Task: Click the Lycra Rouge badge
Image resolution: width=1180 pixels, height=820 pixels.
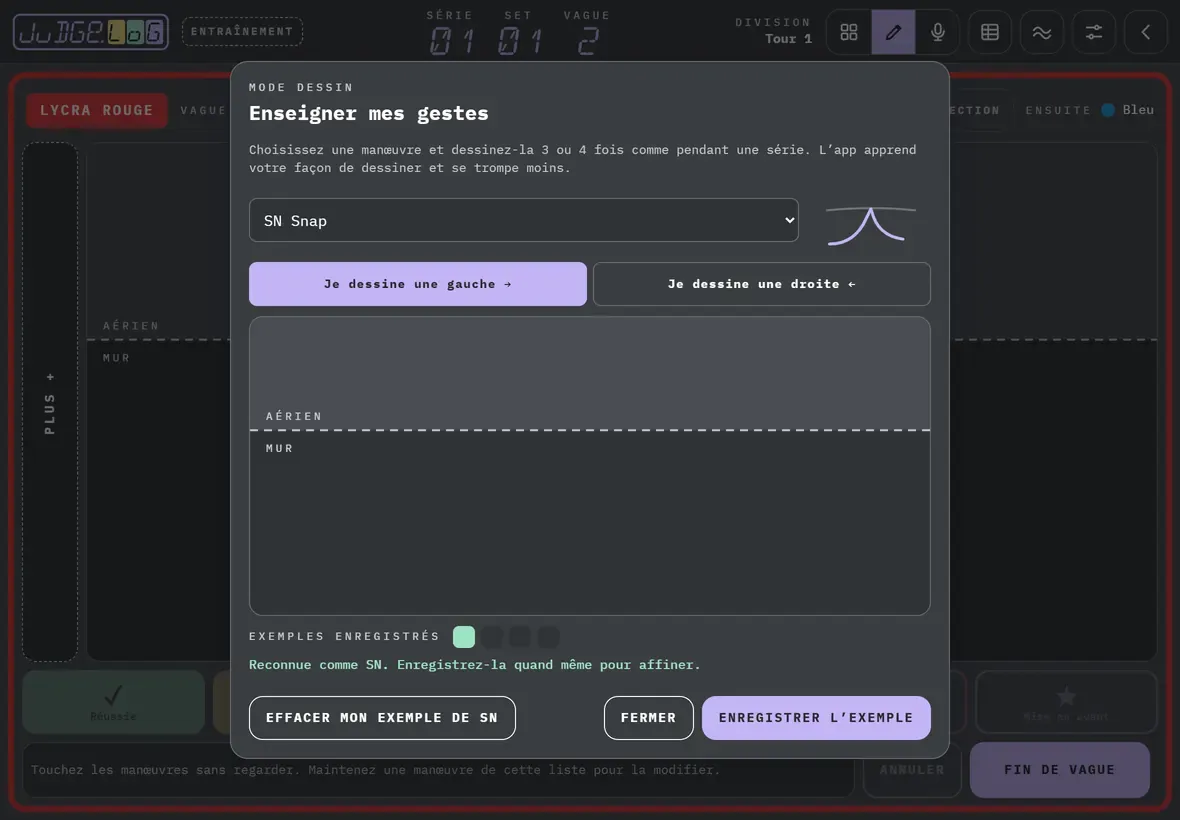Action: tap(97, 111)
